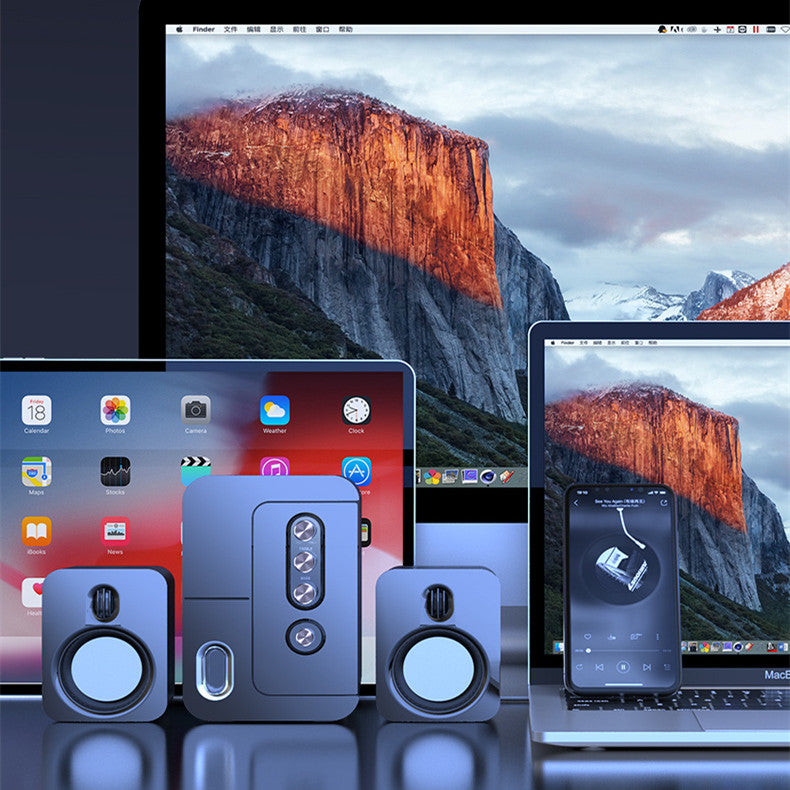
Task: Open the Maps app on the iPad
Action: pyautogui.click(x=36, y=471)
